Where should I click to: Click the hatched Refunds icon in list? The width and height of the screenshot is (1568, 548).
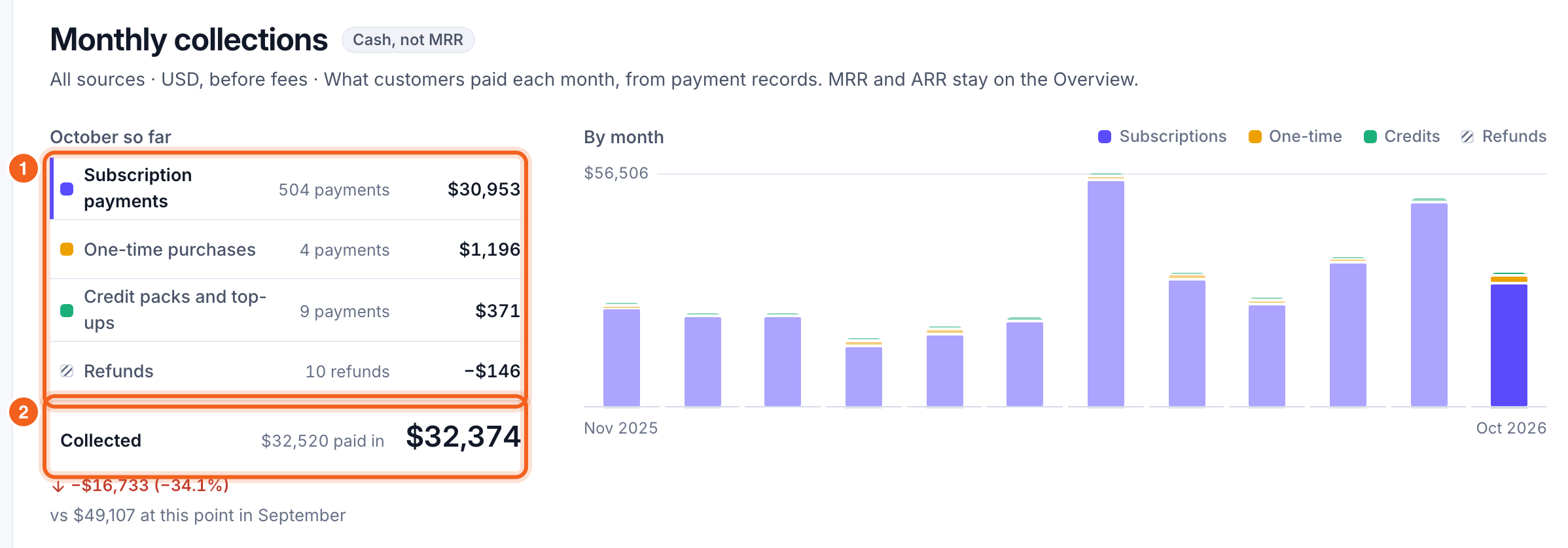click(67, 371)
